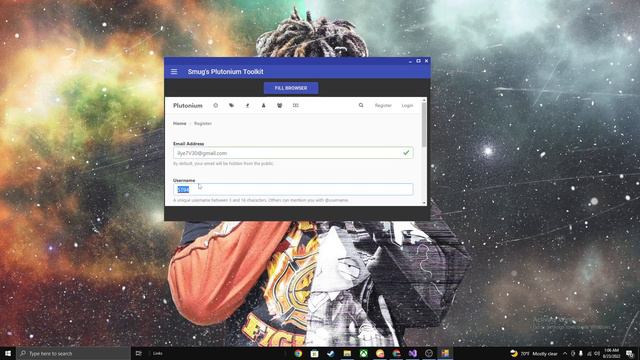This screenshot has width=640, height=360.
Task: Click the Username field label
Action: point(184,180)
